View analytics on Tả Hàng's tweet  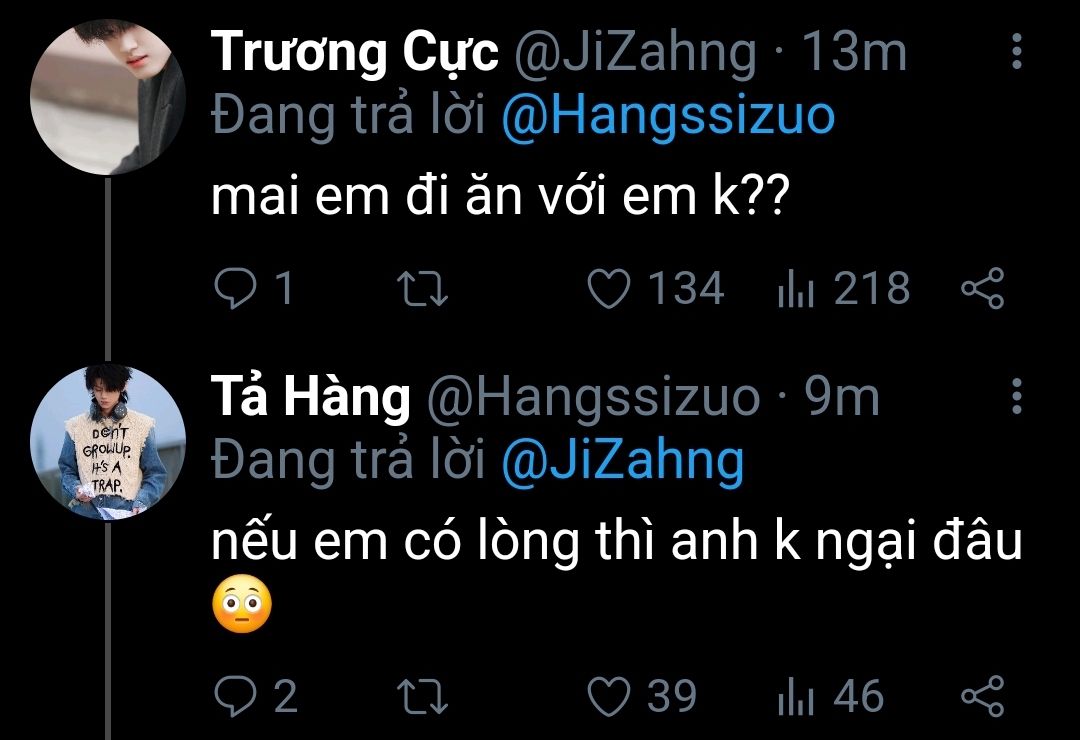tap(795, 695)
